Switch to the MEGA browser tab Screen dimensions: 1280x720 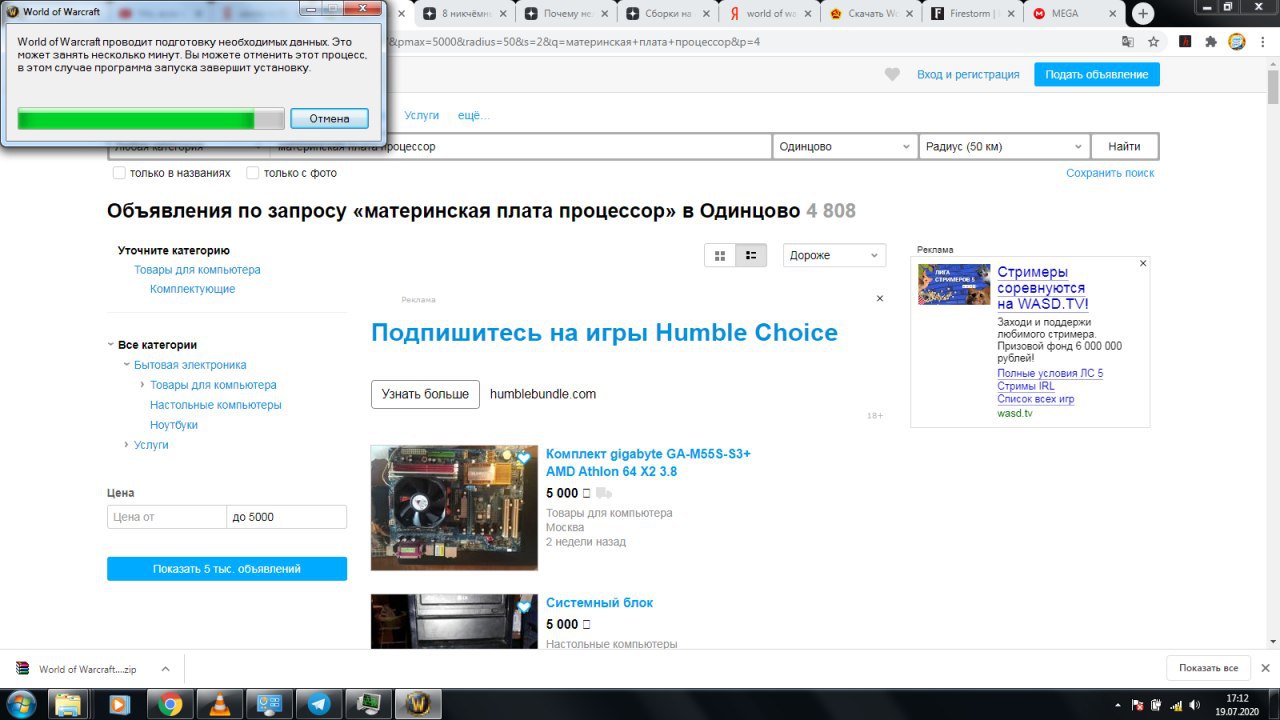(1074, 14)
